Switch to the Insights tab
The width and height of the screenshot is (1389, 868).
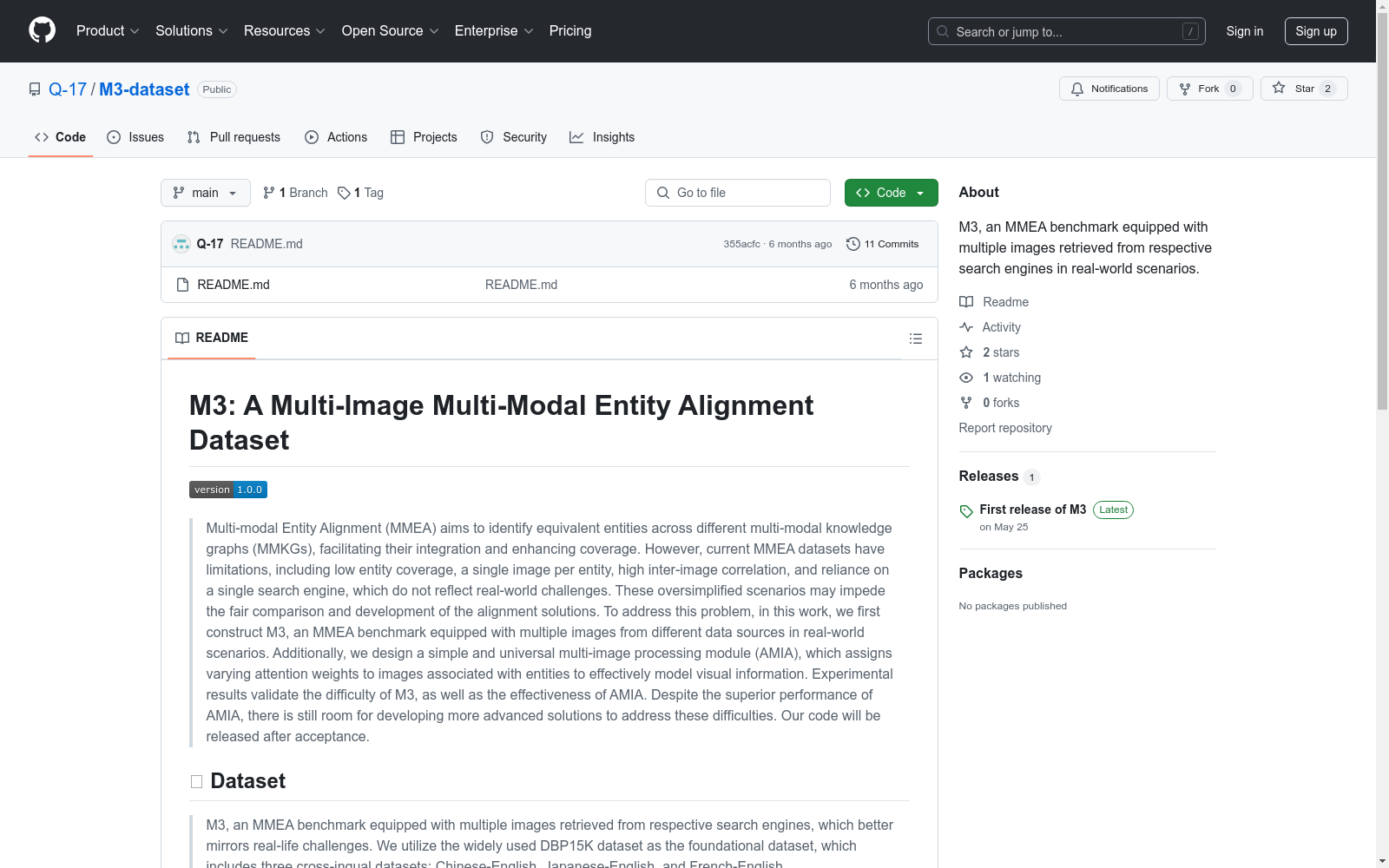click(x=602, y=137)
